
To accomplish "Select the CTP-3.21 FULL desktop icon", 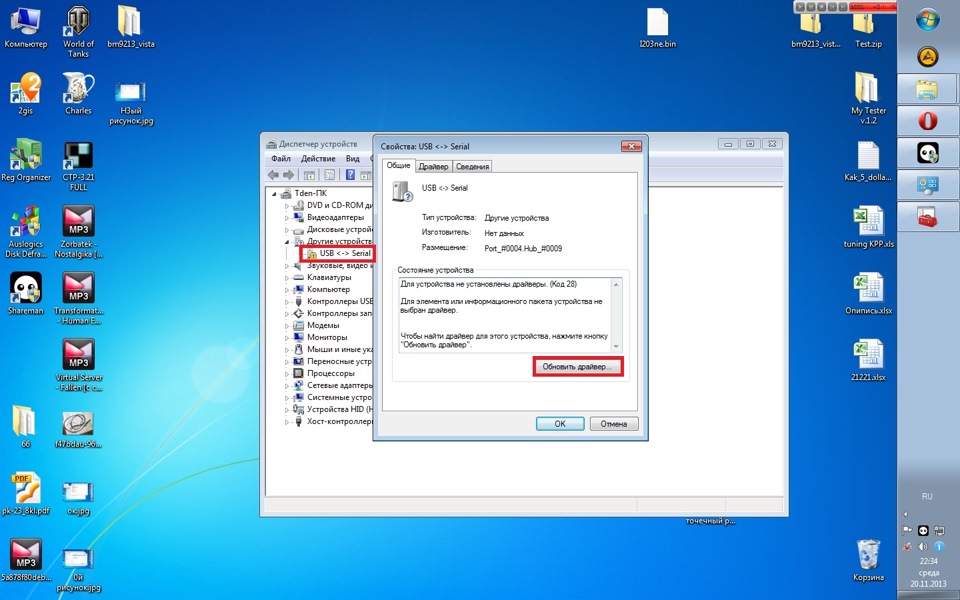I will point(78,165).
